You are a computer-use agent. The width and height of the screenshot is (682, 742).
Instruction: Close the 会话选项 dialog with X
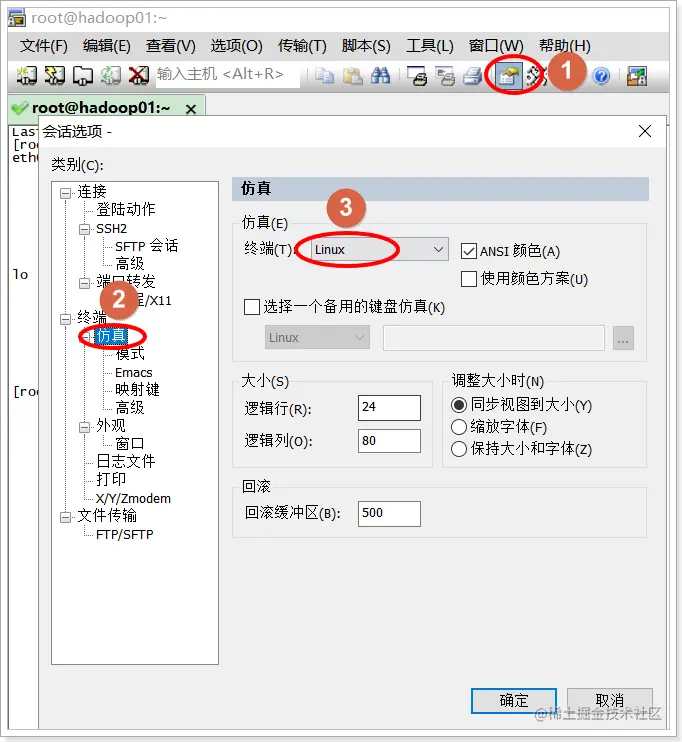[x=645, y=131]
